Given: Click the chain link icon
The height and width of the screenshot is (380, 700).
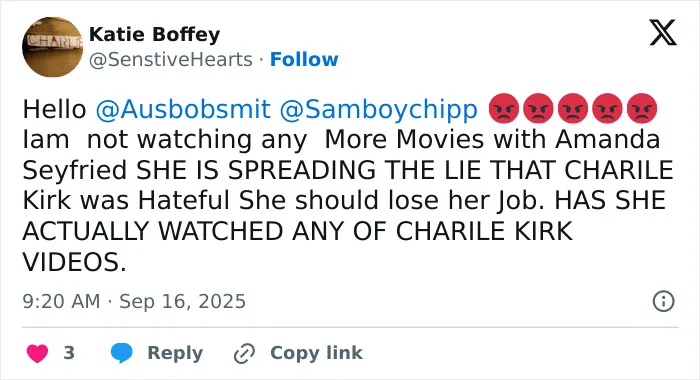Looking at the screenshot, I should 244,354.
